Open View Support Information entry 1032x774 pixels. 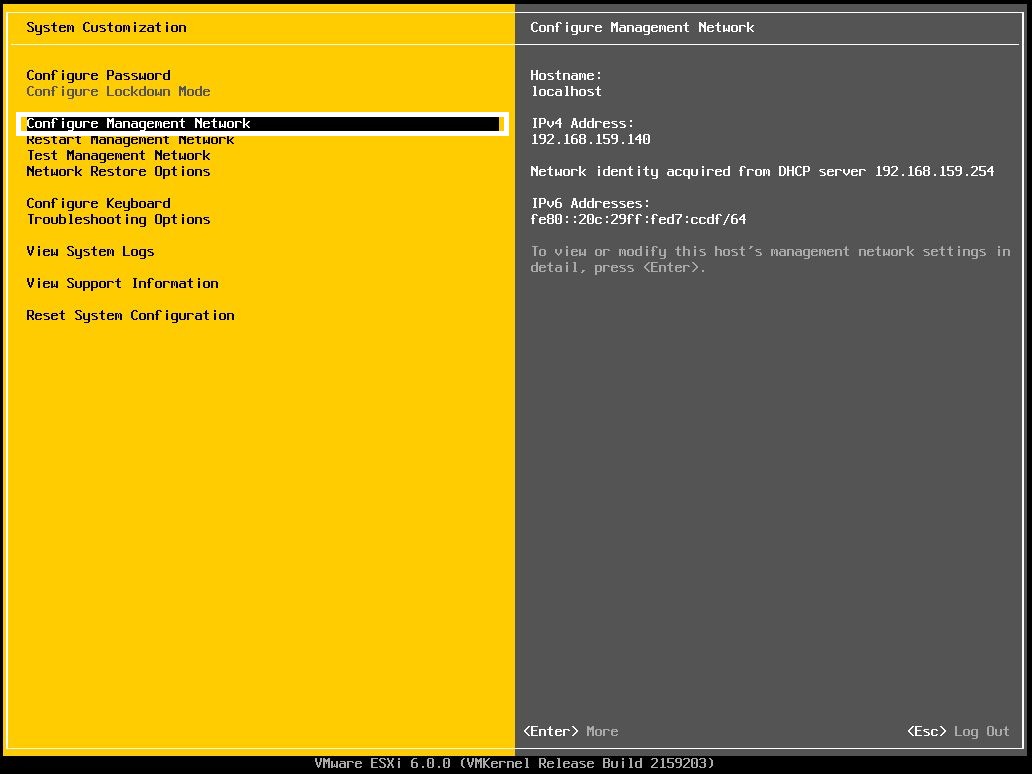click(x=122, y=283)
